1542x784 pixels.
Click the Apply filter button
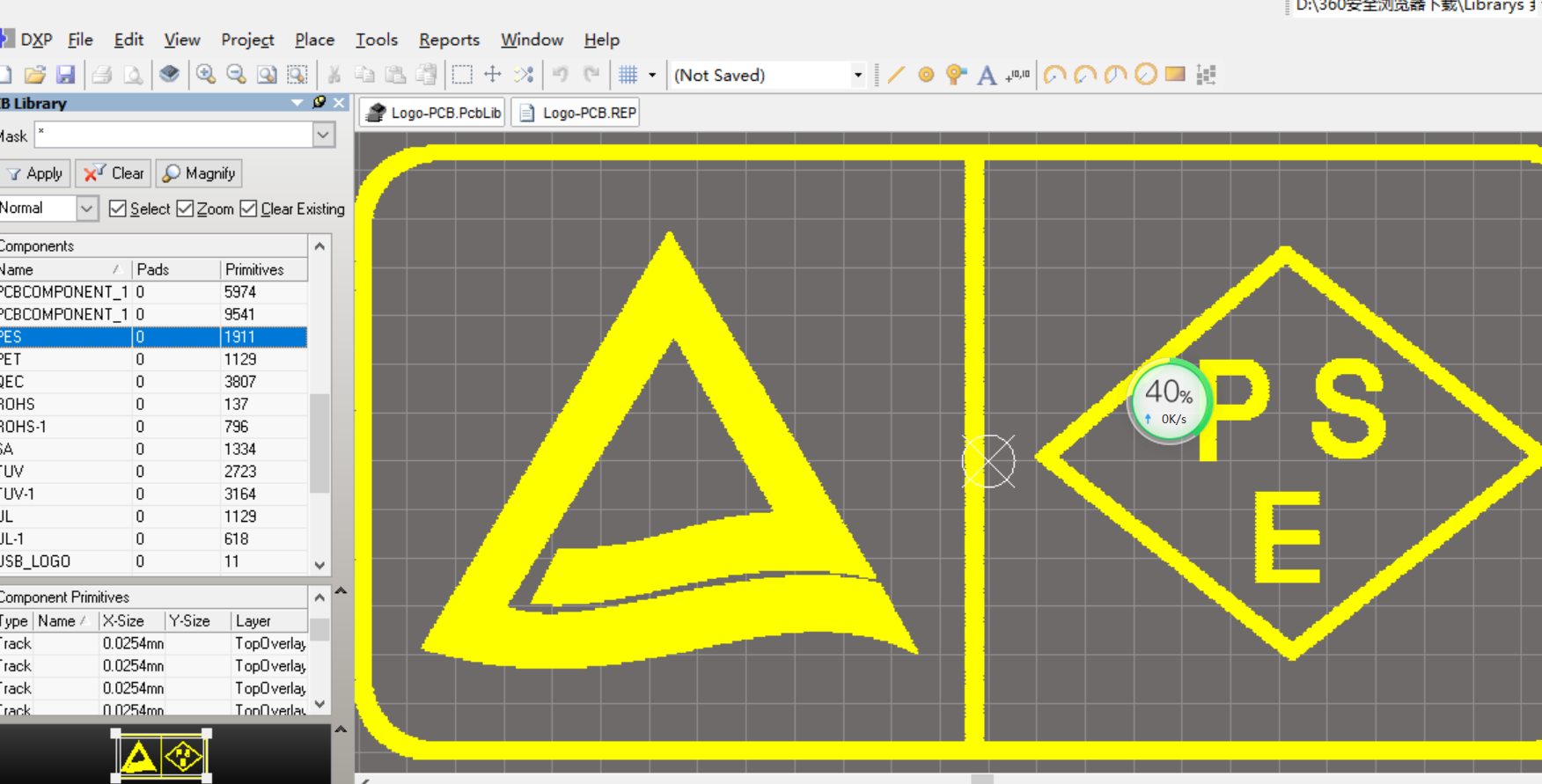click(35, 173)
